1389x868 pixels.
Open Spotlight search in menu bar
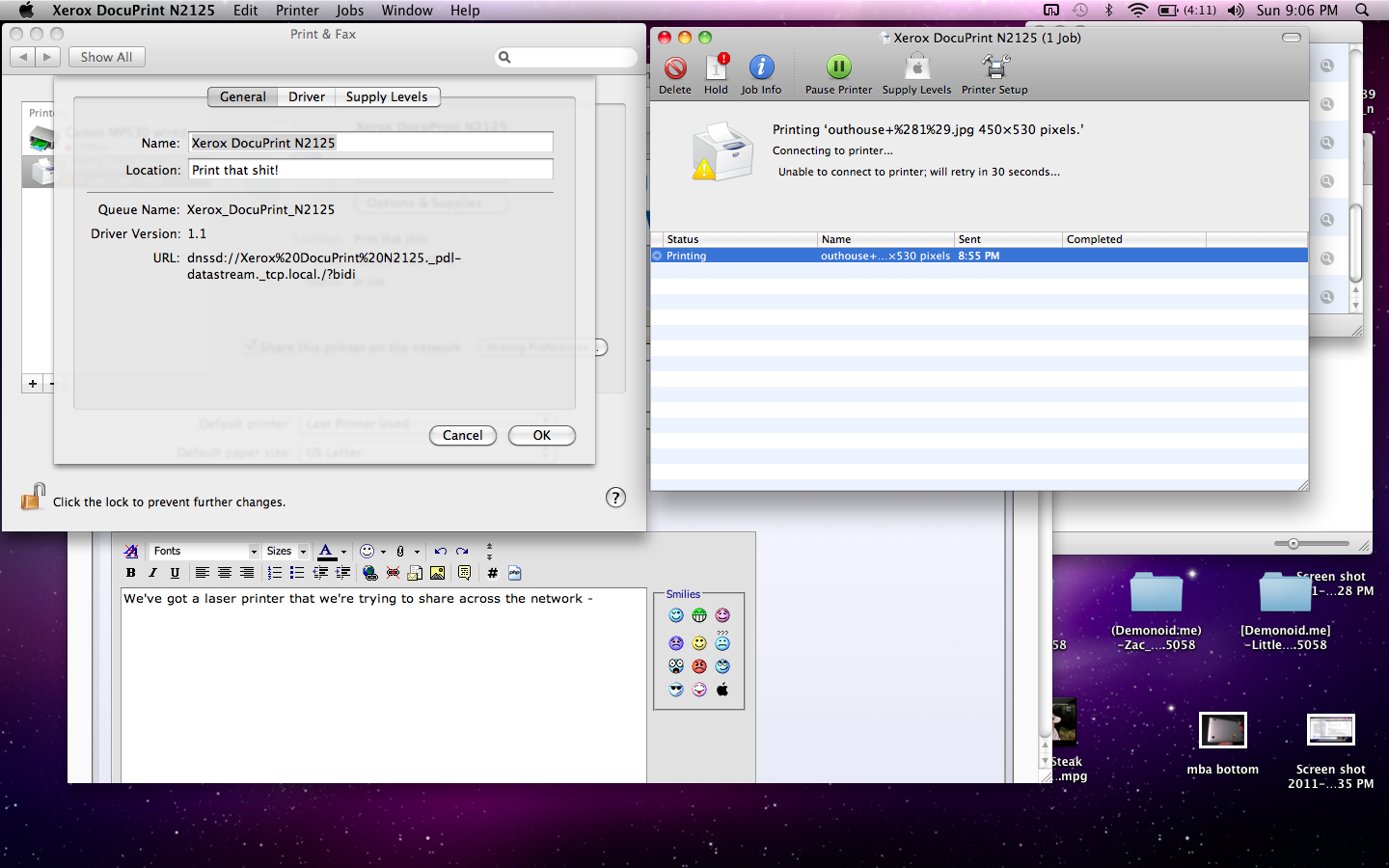coord(1362,11)
